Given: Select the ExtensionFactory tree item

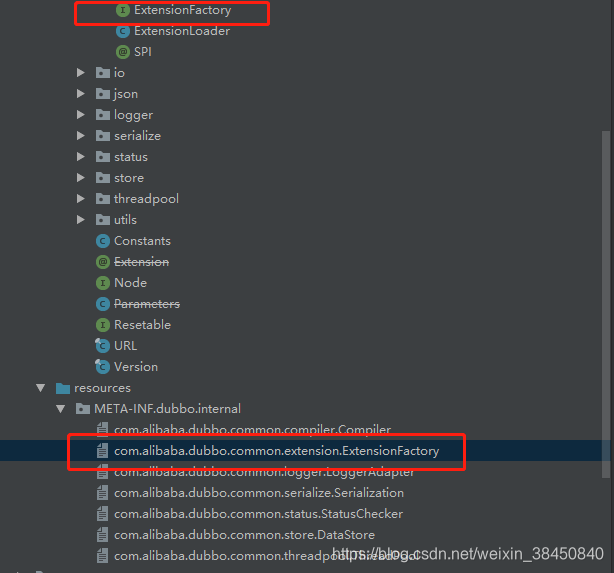Looking at the screenshot, I should coord(182,10).
